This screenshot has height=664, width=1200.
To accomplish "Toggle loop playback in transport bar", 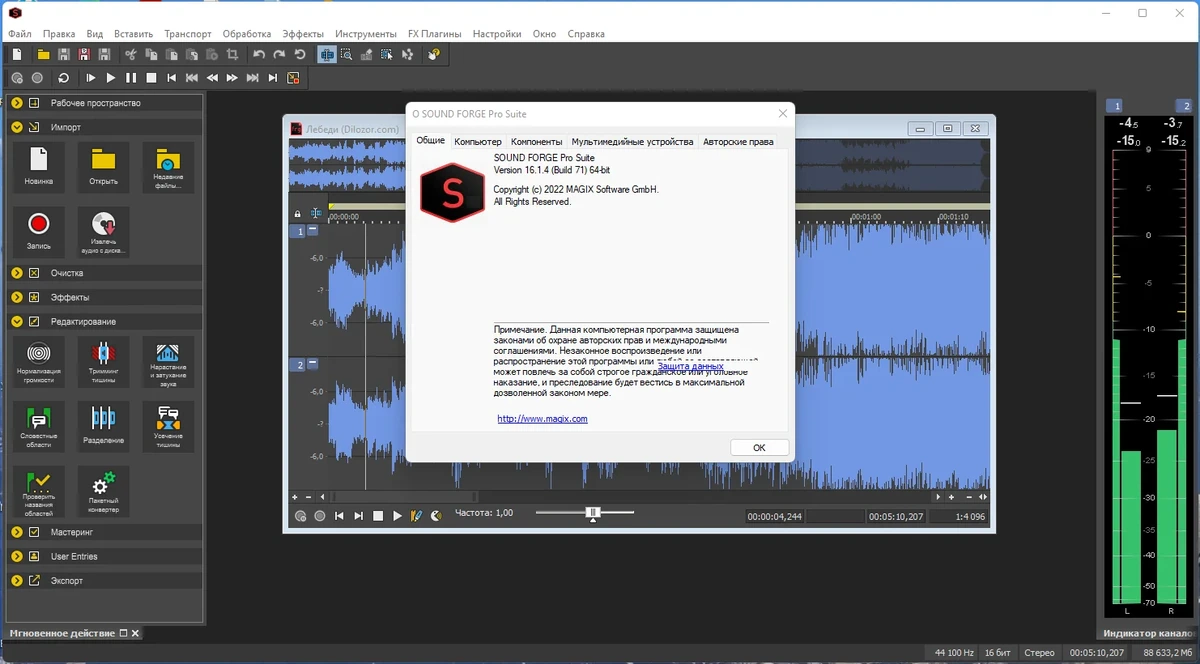I will pos(64,78).
